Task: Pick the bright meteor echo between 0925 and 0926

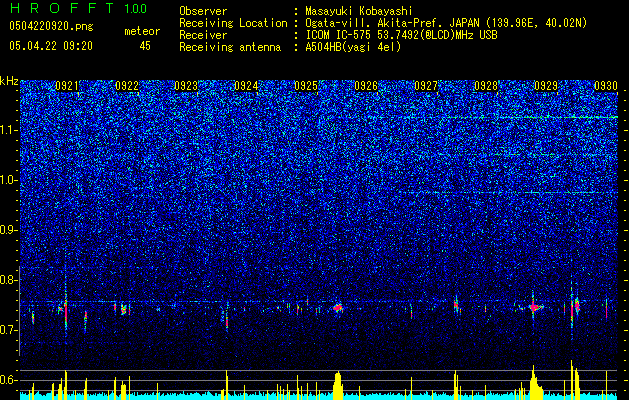Action: coord(338,308)
